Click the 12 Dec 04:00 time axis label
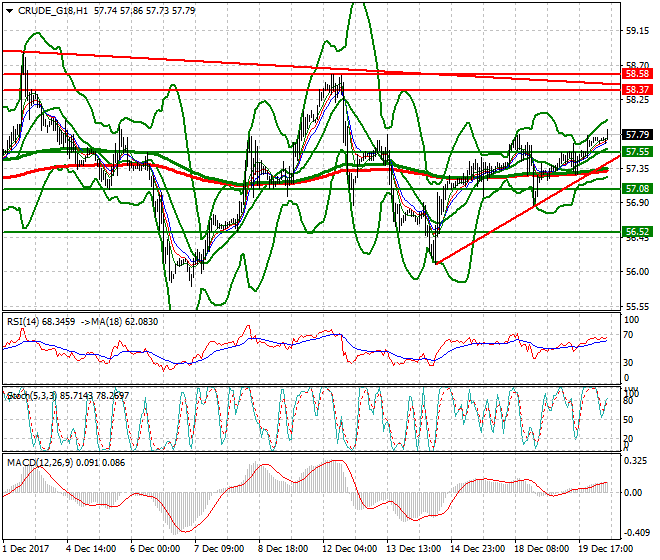660x560 pixels. coord(349,549)
